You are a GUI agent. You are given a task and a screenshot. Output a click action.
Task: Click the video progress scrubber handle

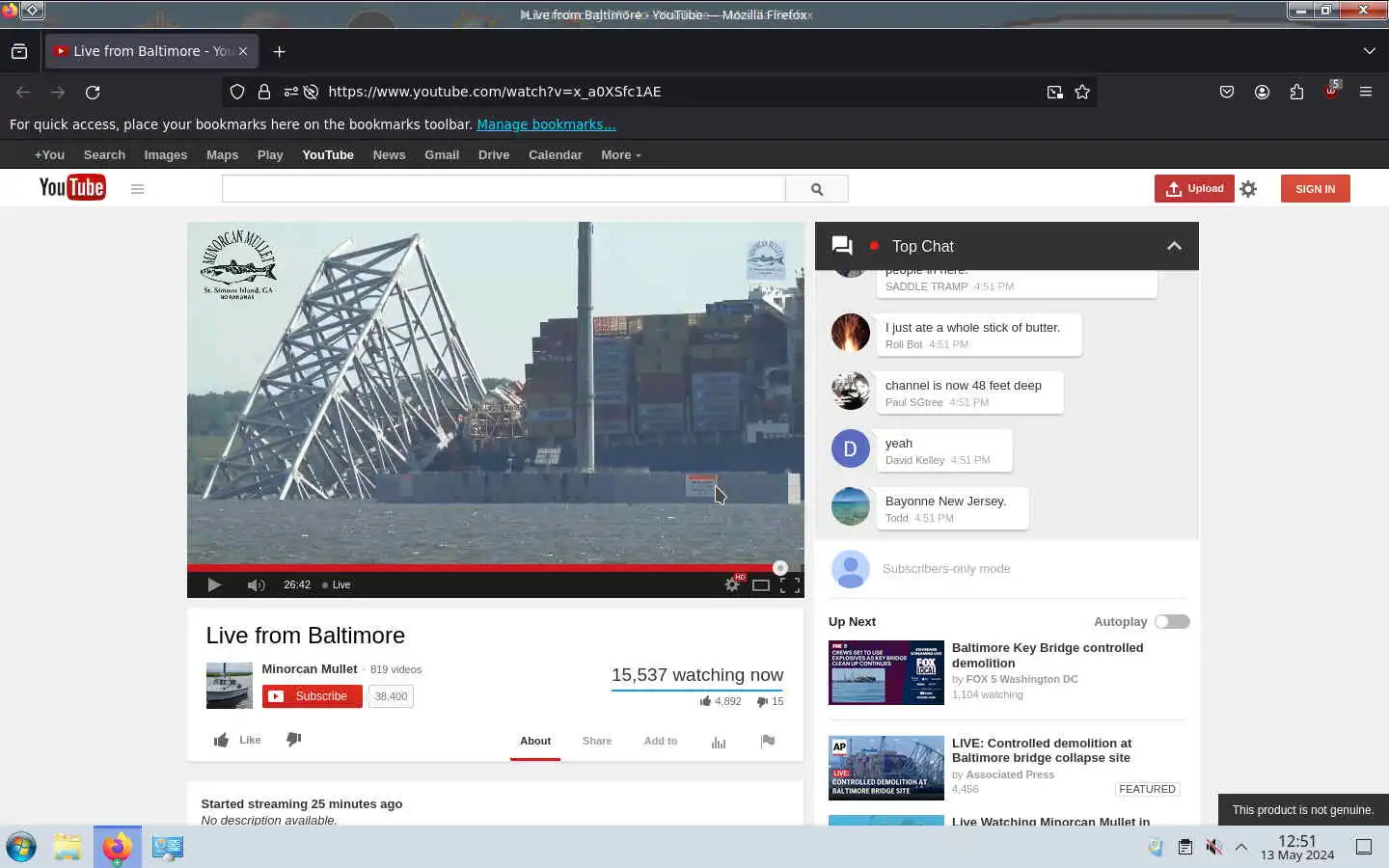pos(780,568)
